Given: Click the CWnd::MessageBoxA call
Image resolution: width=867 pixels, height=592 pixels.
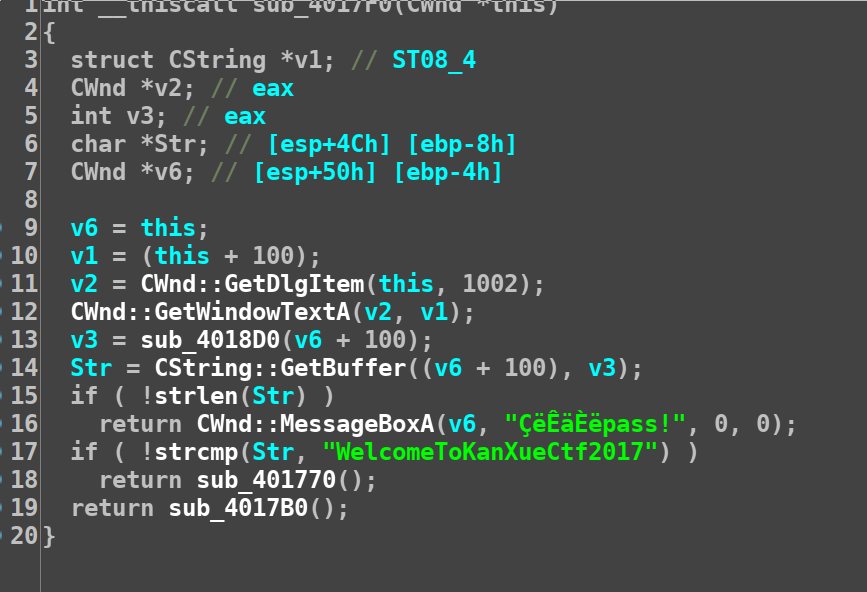Looking at the screenshot, I should tap(315, 424).
